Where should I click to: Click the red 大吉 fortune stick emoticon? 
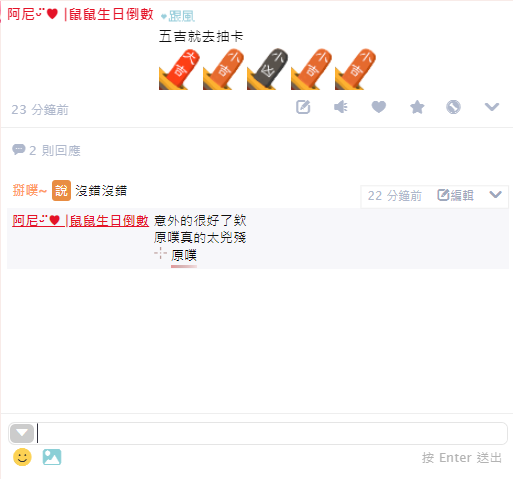pyautogui.click(x=179, y=69)
